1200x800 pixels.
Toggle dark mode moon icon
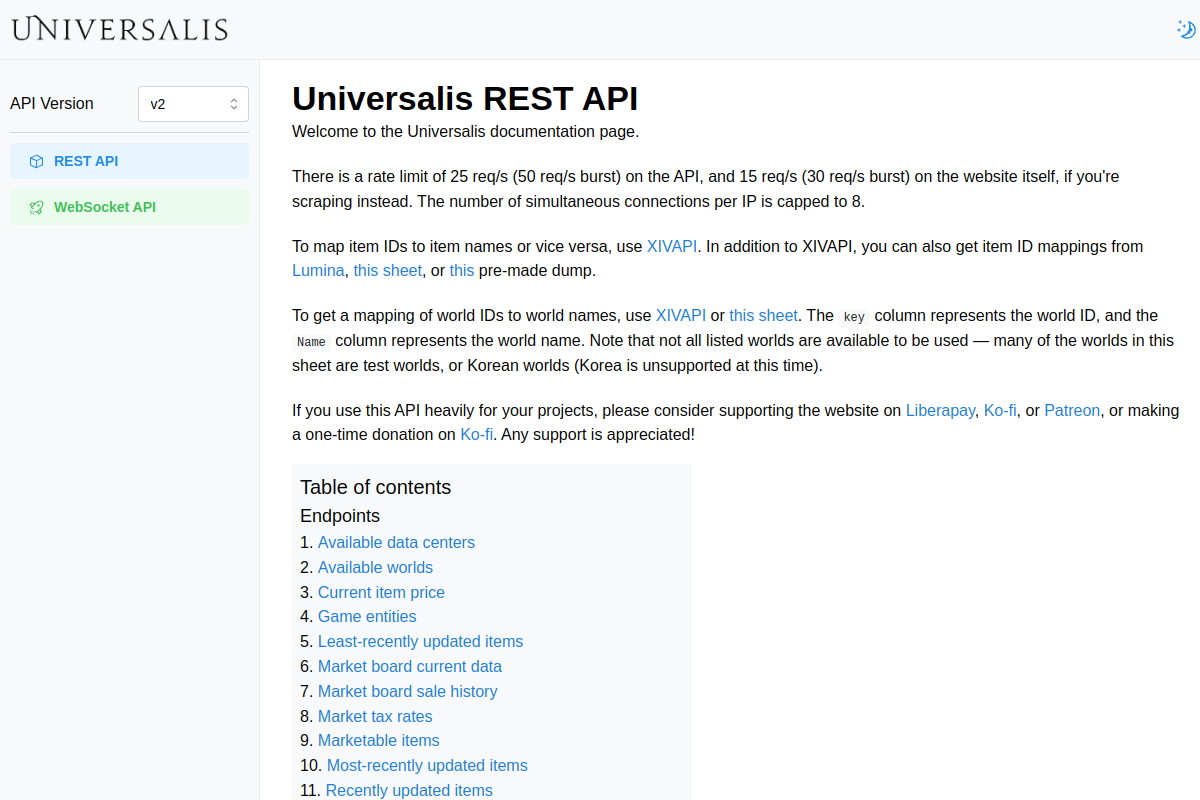coord(1186,29)
